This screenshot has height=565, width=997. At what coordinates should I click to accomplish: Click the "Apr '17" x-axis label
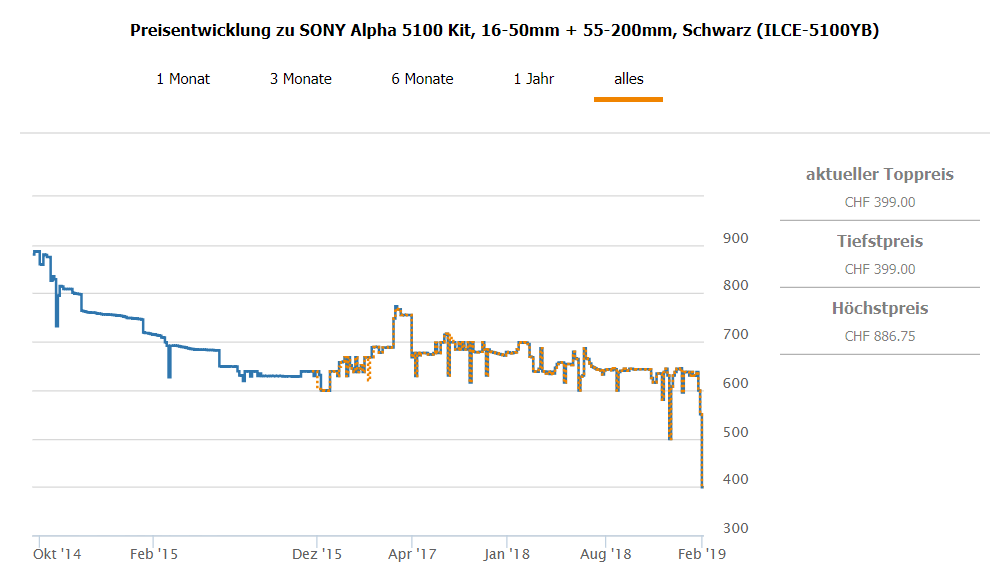[x=412, y=552]
